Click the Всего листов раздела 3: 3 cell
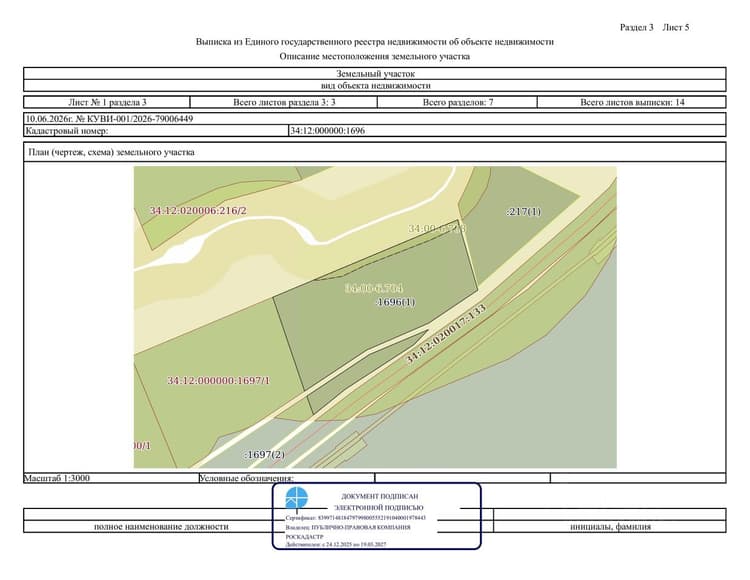The image size is (750, 580). point(284,102)
